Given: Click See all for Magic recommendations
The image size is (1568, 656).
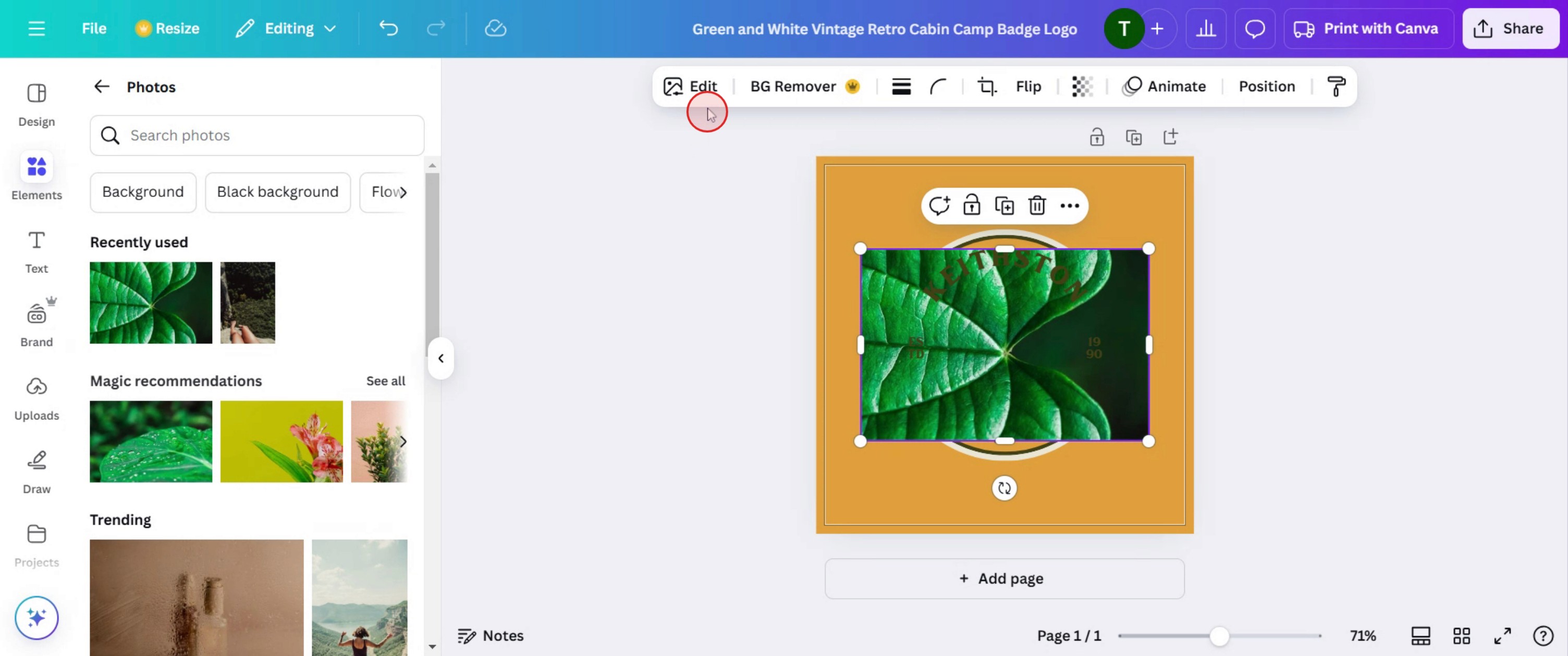Looking at the screenshot, I should point(385,381).
